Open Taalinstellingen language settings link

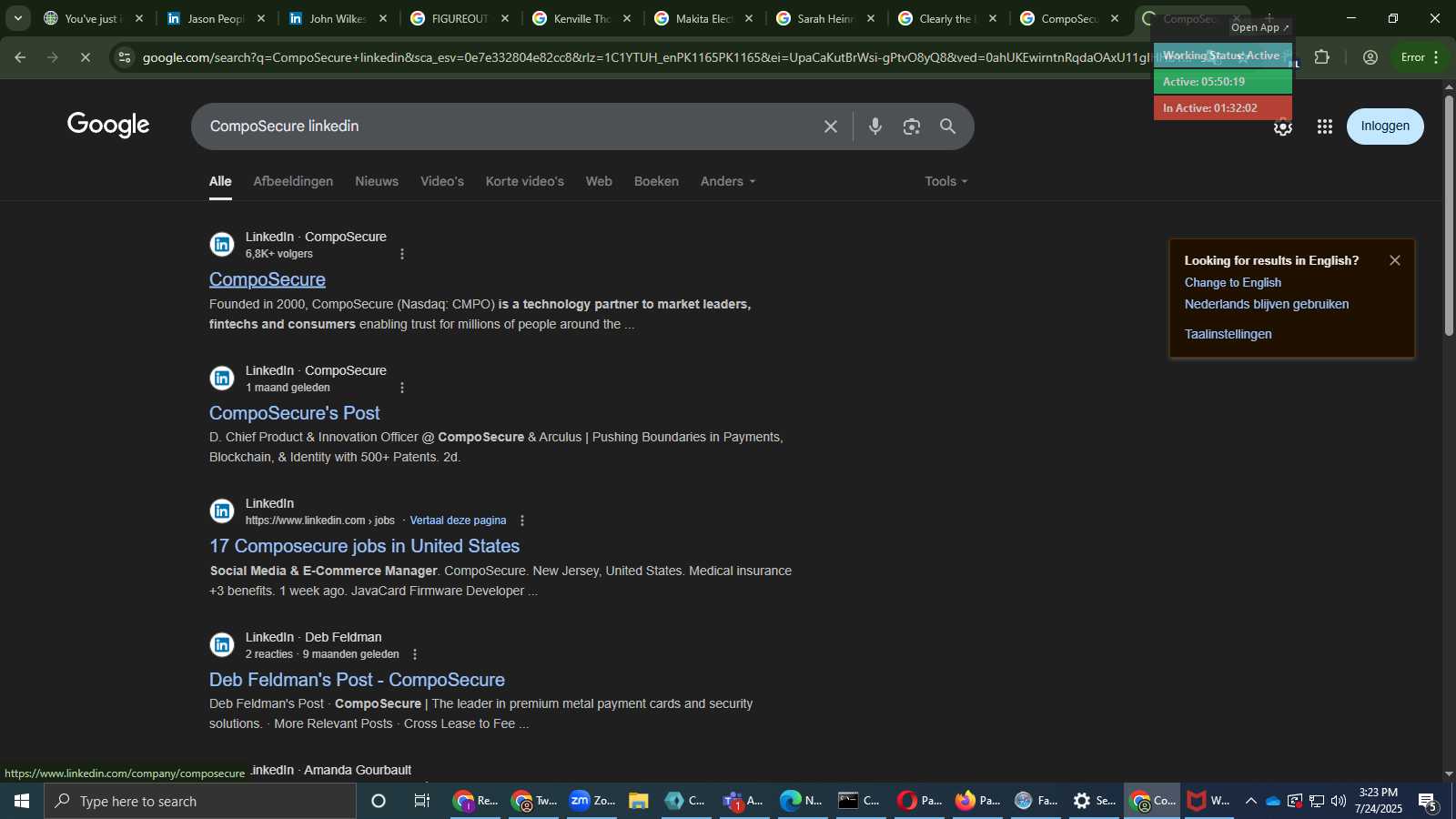tap(1228, 335)
